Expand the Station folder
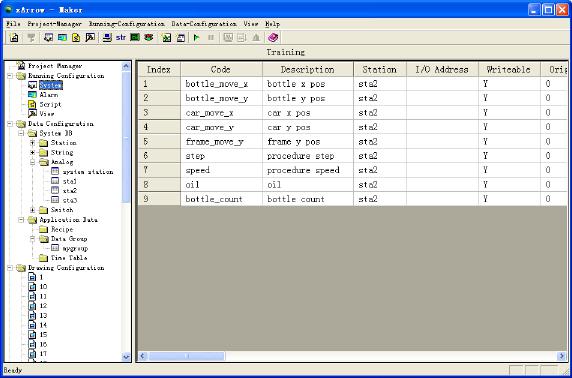The width and height of the screenshot is (572, 378). tap(32, 143)
